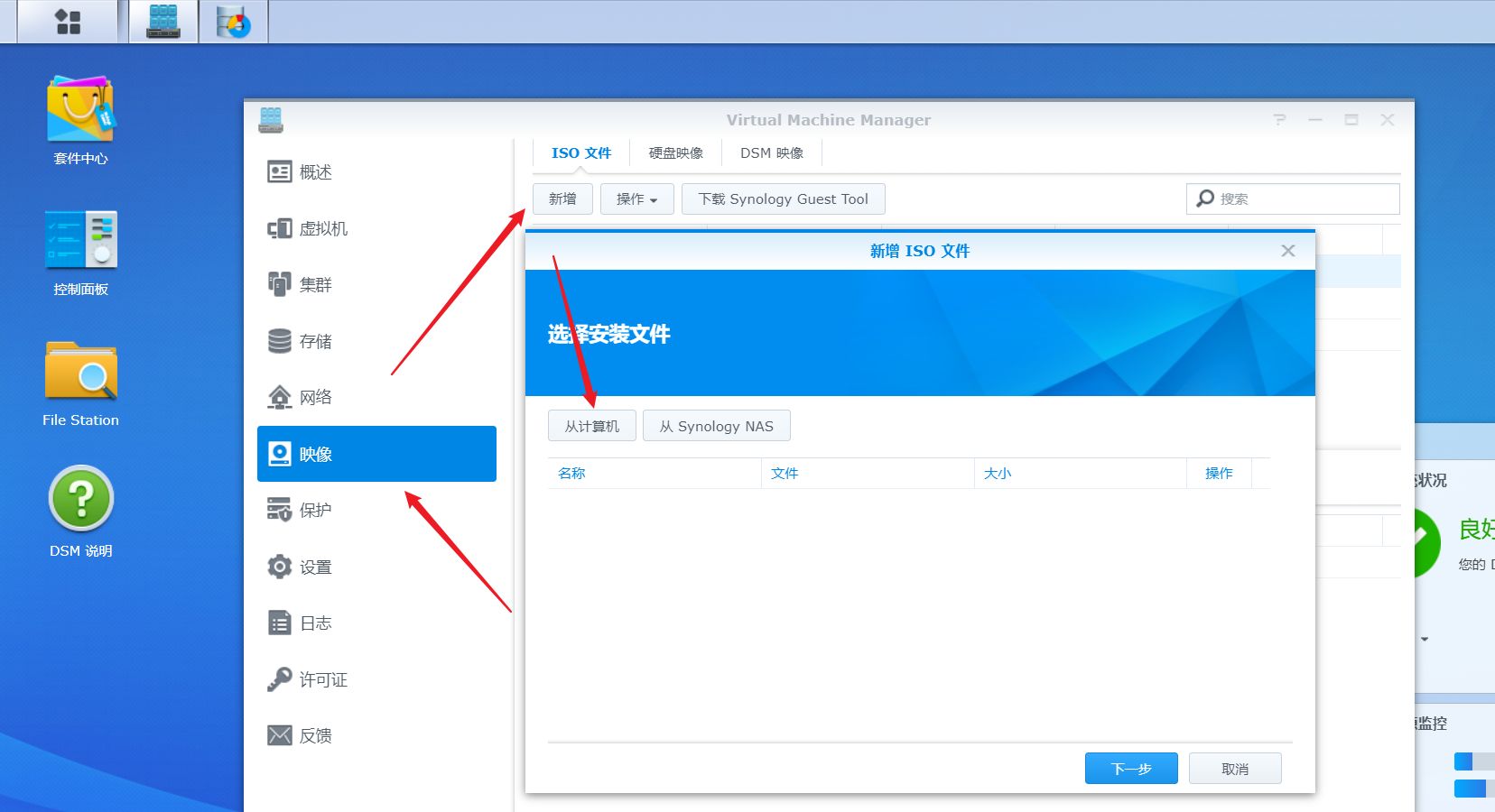Click the main menu grid icon
The width and height of the screenshot is (1495, 812).
68,22
